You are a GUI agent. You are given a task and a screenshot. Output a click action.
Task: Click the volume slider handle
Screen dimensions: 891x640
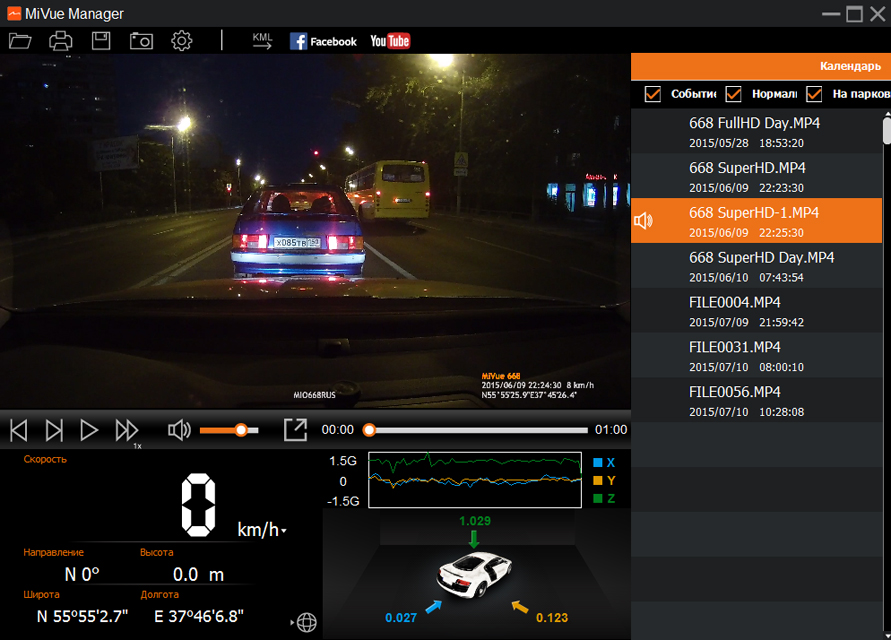pyautogui.click(x=241, y=430)
